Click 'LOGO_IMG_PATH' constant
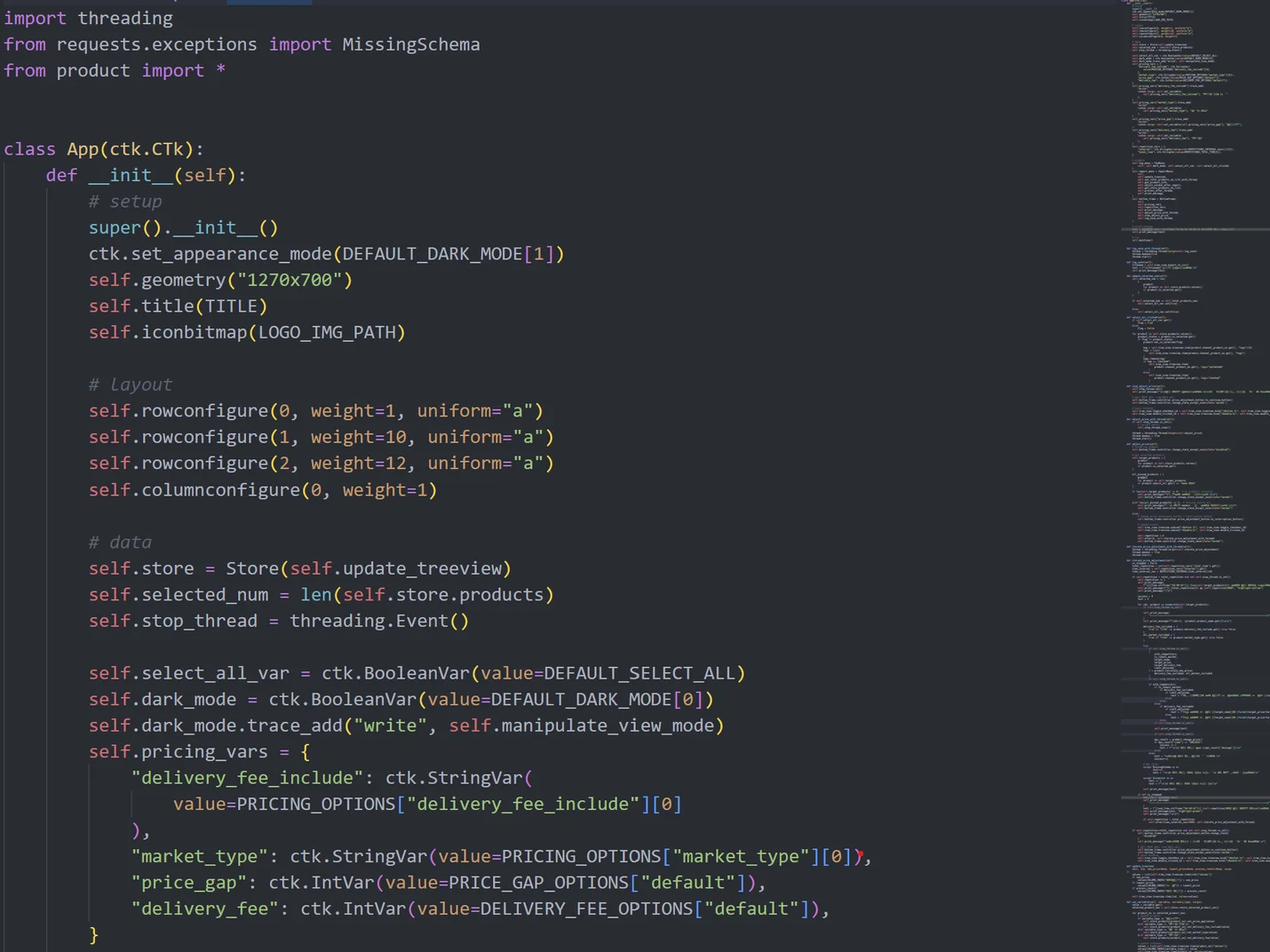The image size is (1270, 952). pyautogui.click(x=327, y=332)
